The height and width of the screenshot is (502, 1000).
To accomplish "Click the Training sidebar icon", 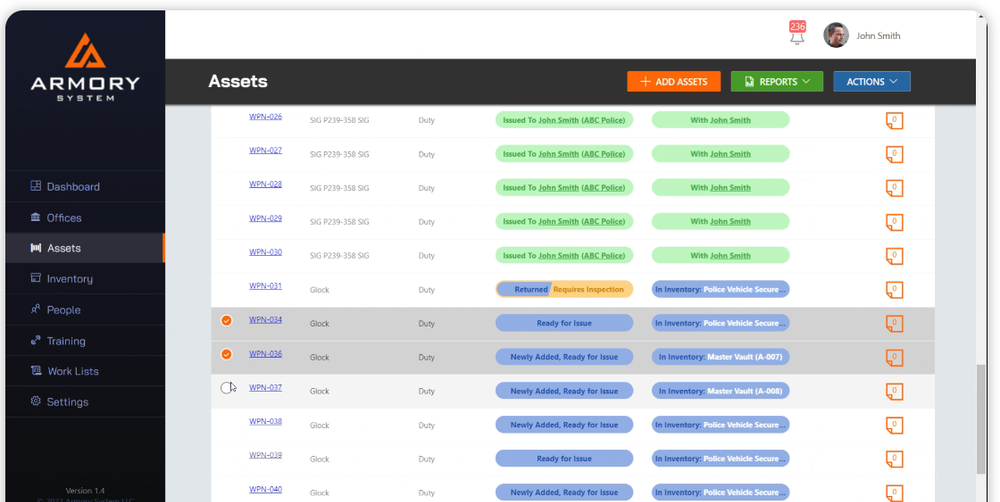I will pyautogui.click(x=36, y=341).
